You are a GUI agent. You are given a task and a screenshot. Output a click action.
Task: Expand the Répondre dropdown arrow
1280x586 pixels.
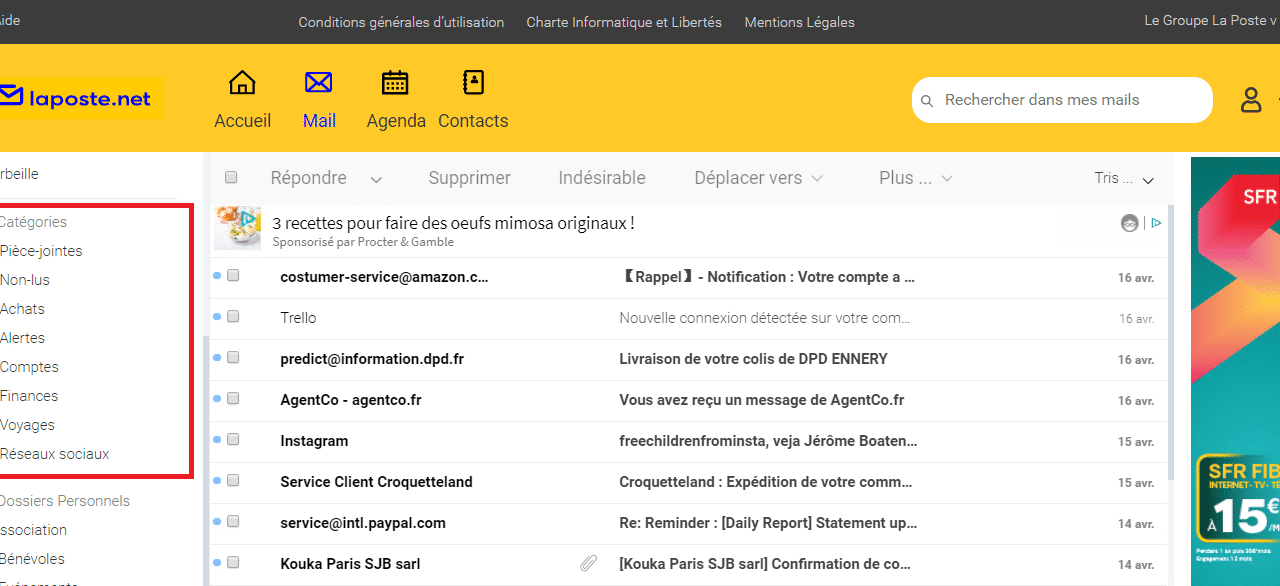(376, 180)
